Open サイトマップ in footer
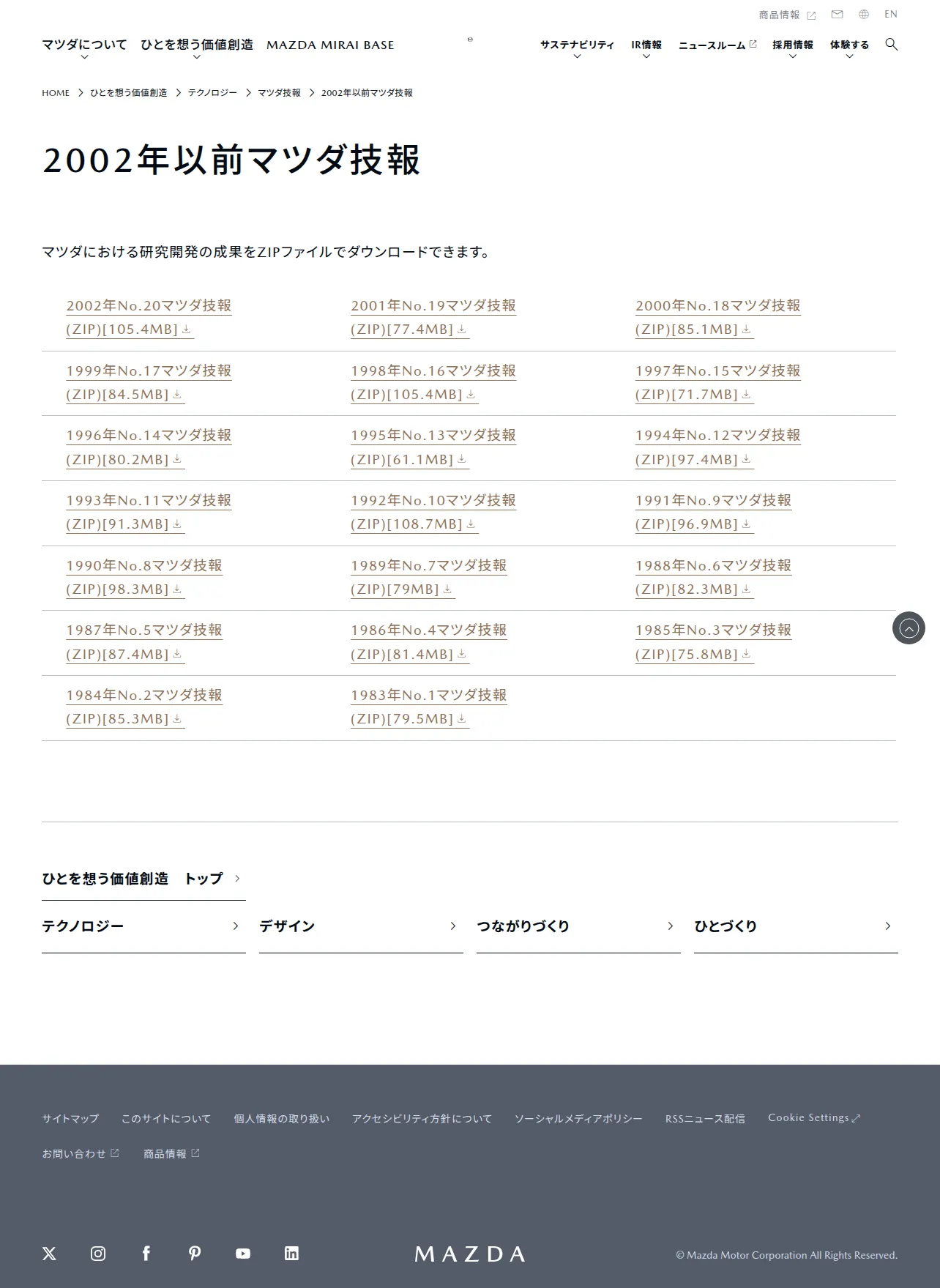The width and height of the screenshot is (940, 1288). tap(70, 1119)
